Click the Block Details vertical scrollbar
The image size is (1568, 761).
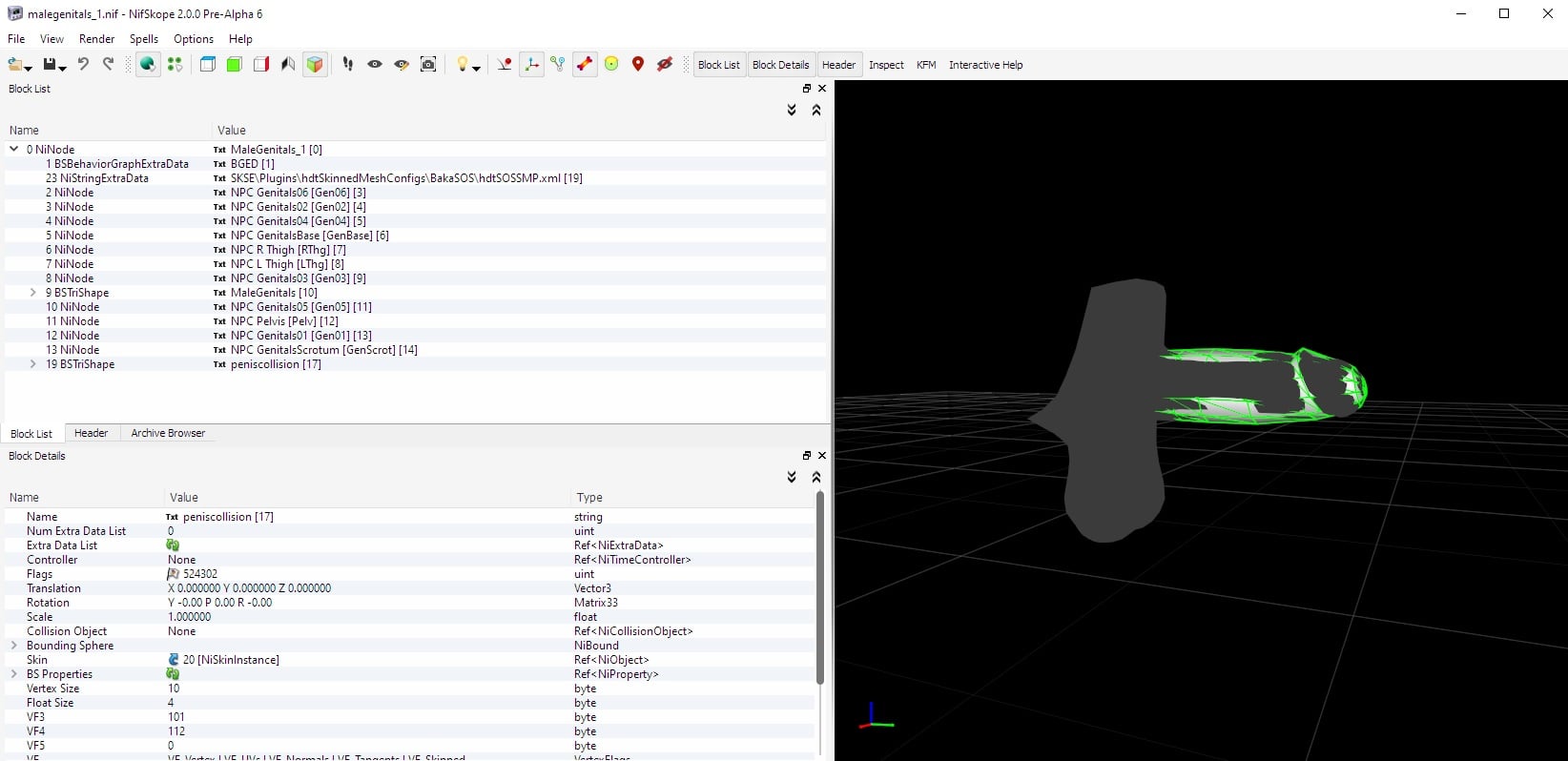click(819, 587)
